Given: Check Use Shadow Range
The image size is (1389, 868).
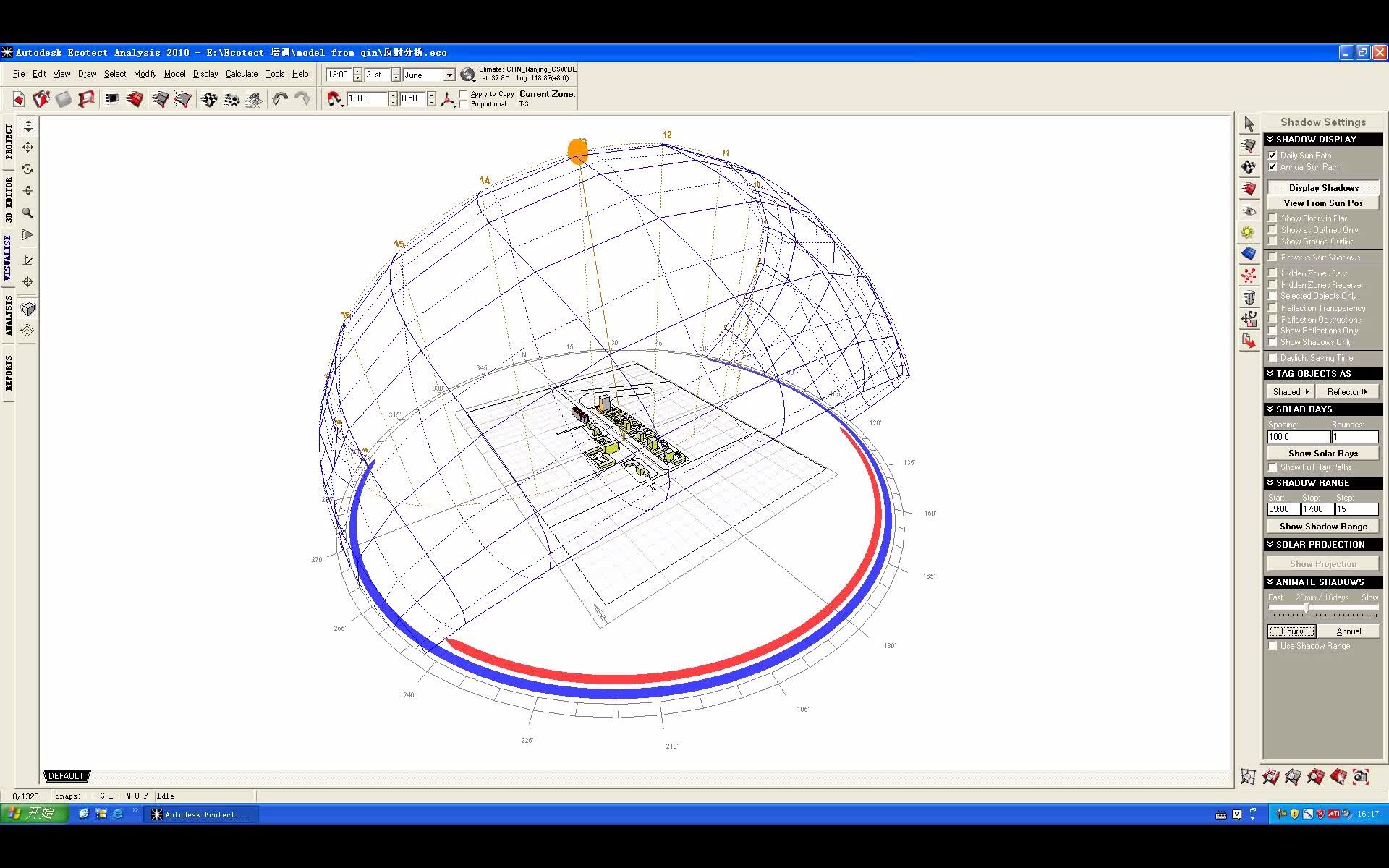Looking at the screenshot, I should coord(1273,646).
